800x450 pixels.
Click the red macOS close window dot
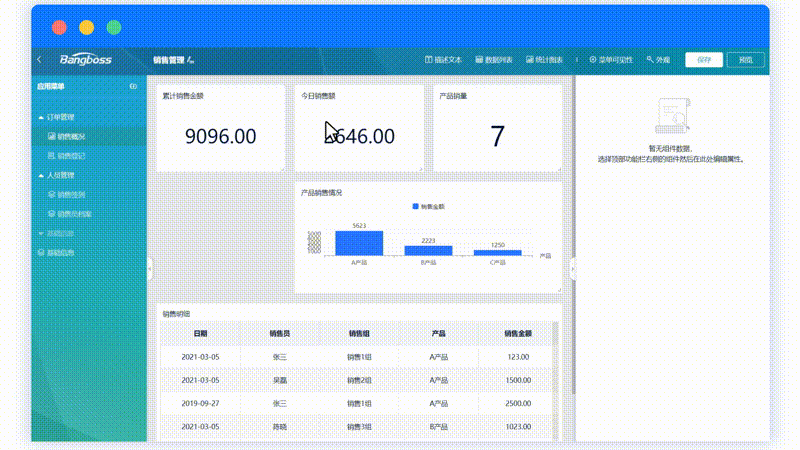point(59,27)
